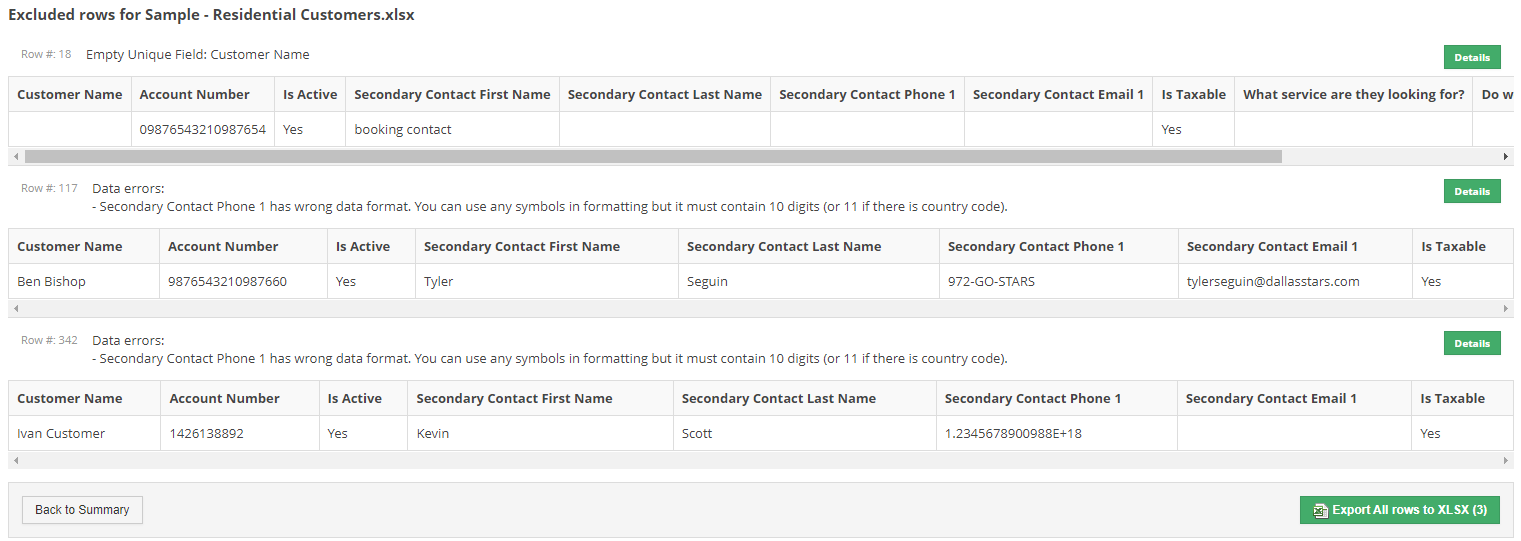
Task: Click the tylerseguin@dallasstars.com email cell
Action: 1296,282
